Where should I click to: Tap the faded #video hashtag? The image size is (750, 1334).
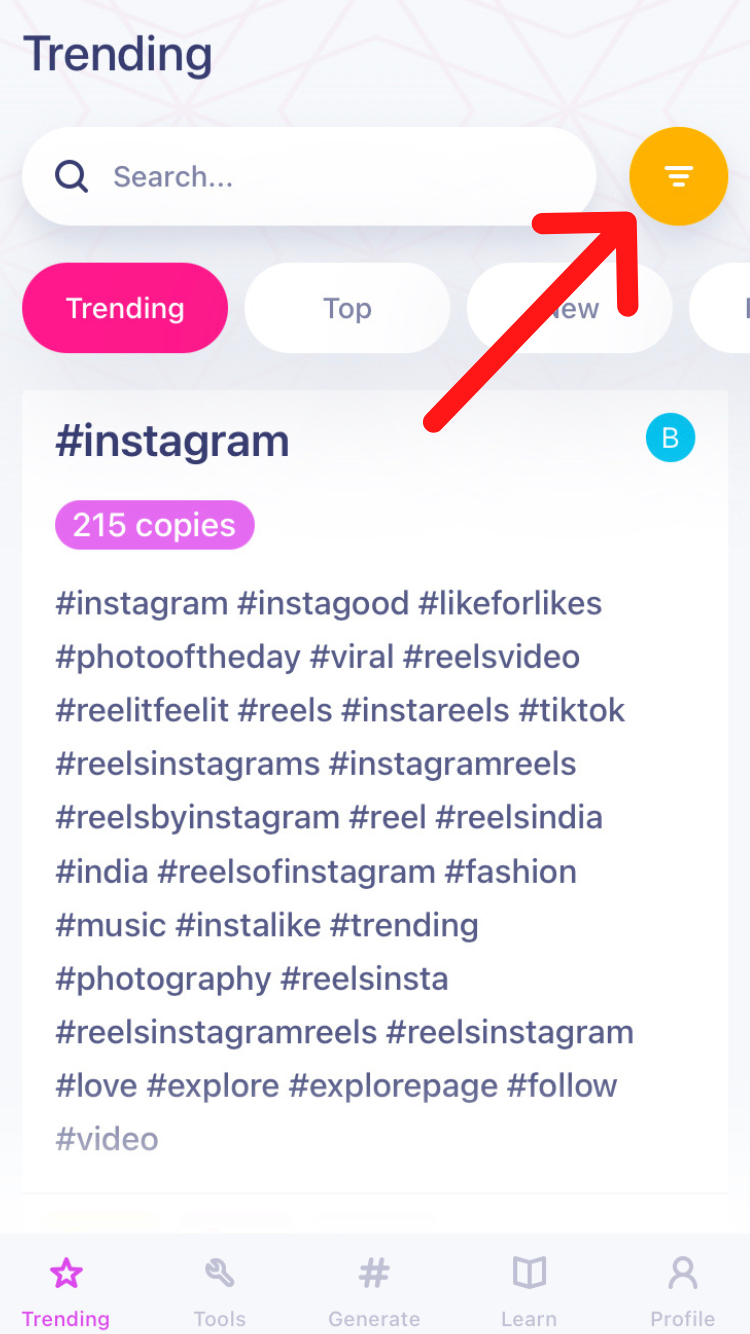click(x=107, y=1139)
